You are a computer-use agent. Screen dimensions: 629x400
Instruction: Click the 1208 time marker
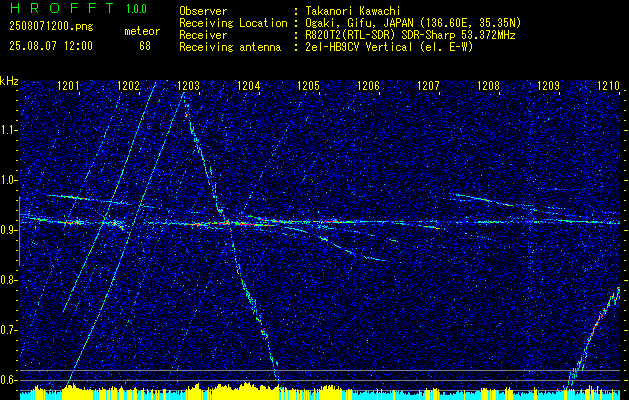coord(489,85)
